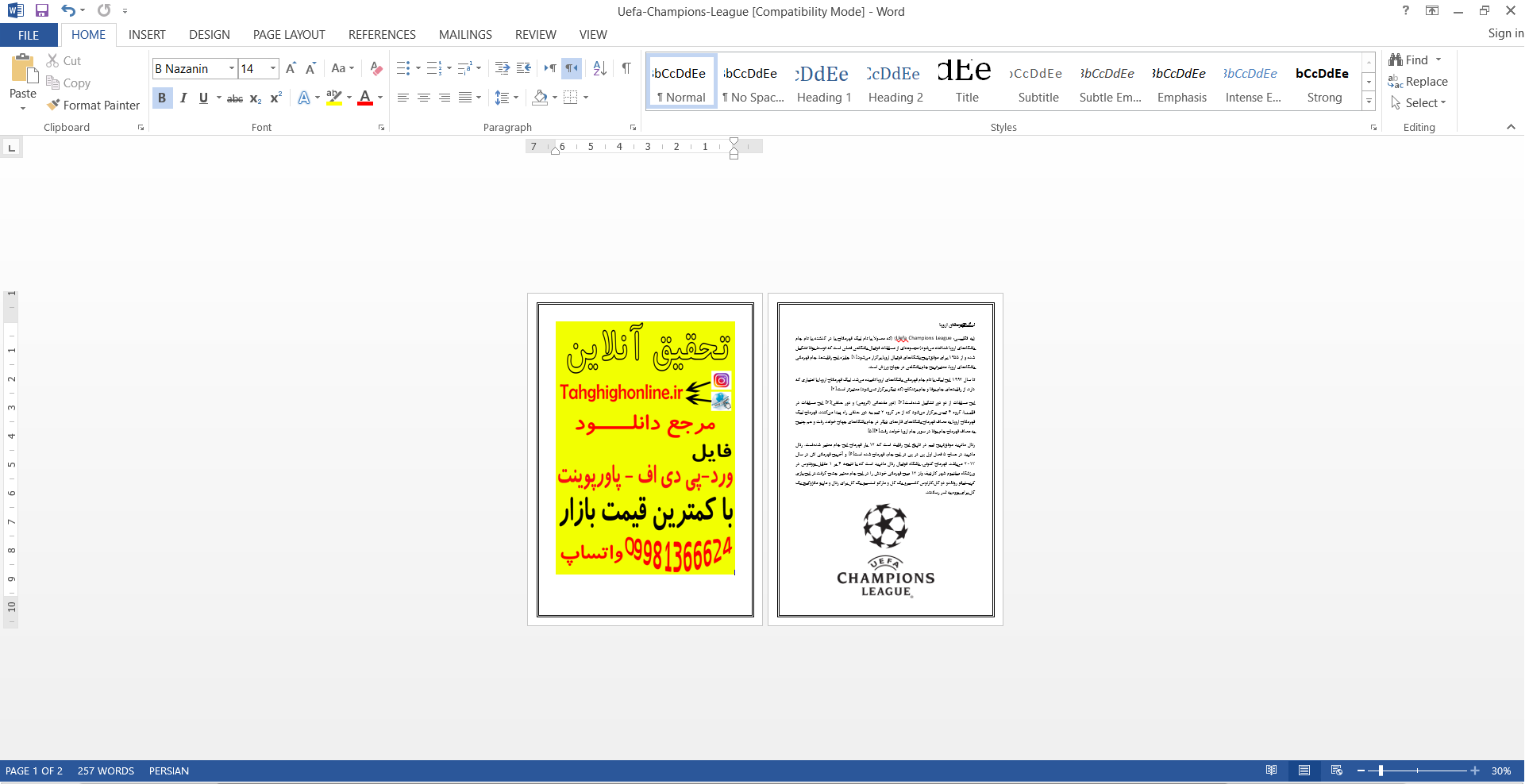Click Replace in the Editing group
Screen dimensions: 1529x784
coord(1419,82)
